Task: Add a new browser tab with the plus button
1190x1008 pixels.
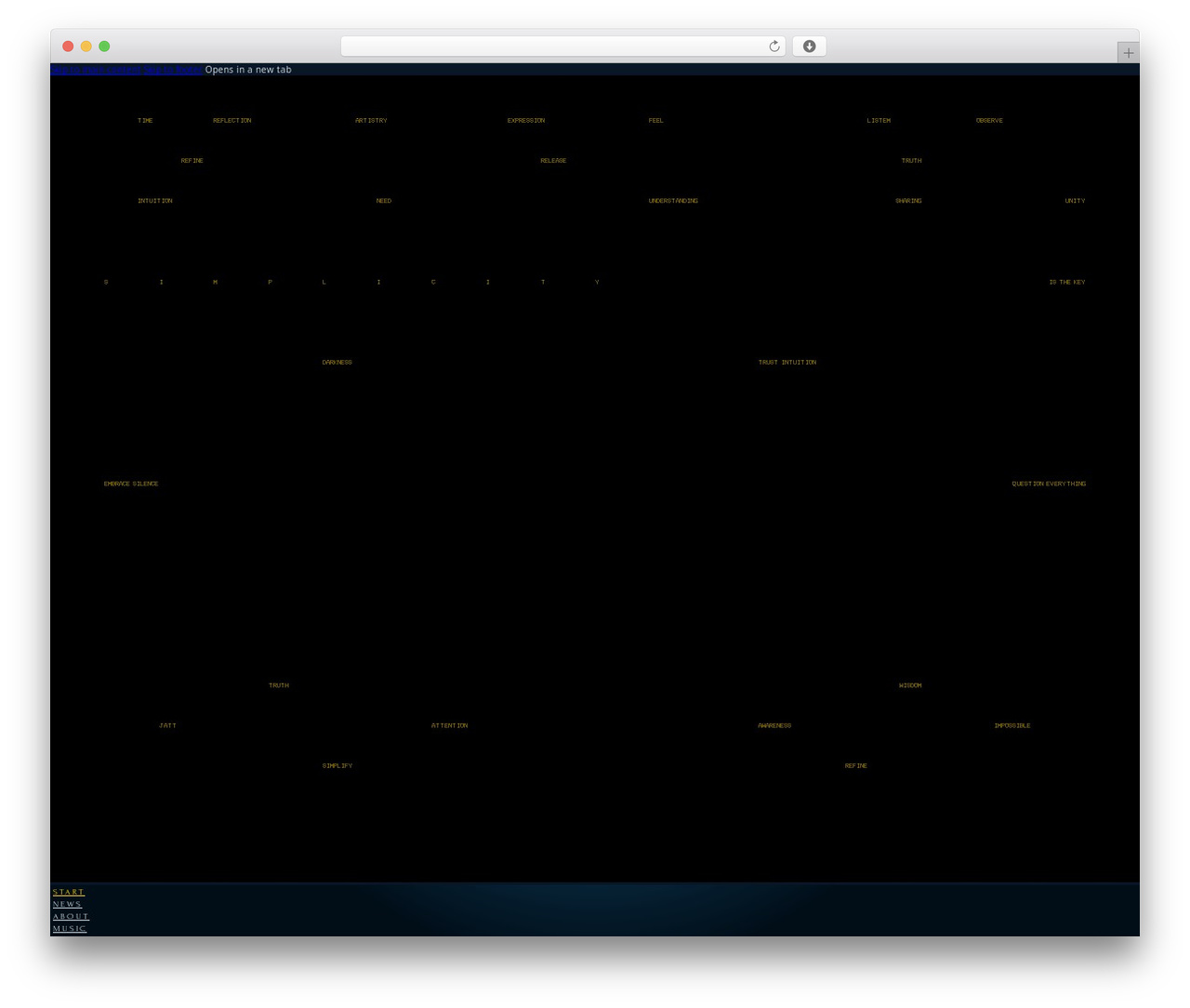Action: pyautogui.click(x=1128, y=53)
